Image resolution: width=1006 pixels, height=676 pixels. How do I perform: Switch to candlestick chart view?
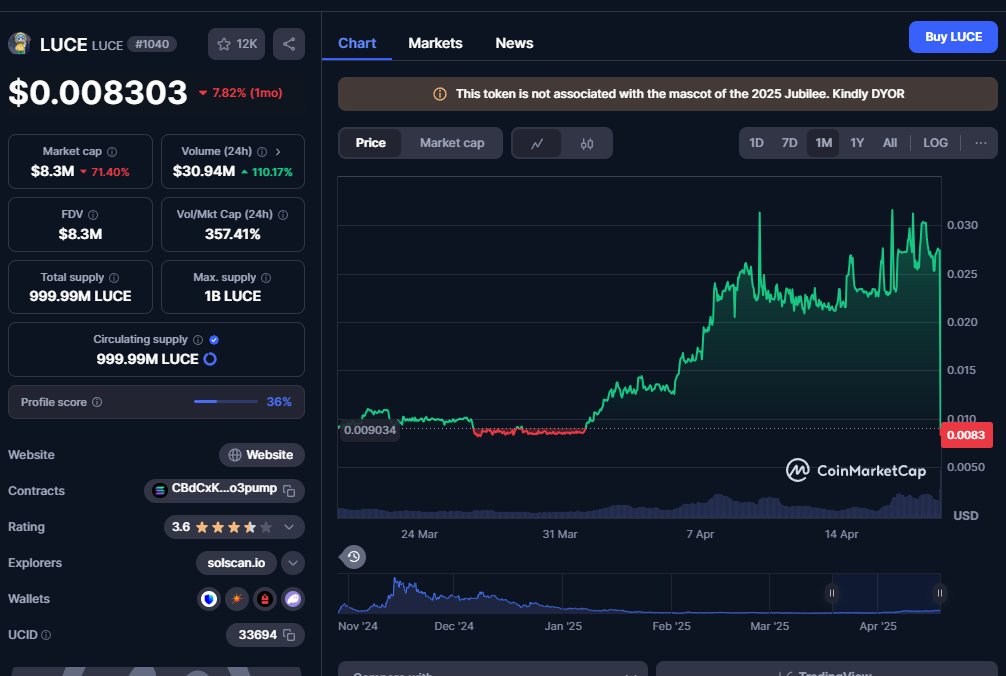click(x=586, y=144)
